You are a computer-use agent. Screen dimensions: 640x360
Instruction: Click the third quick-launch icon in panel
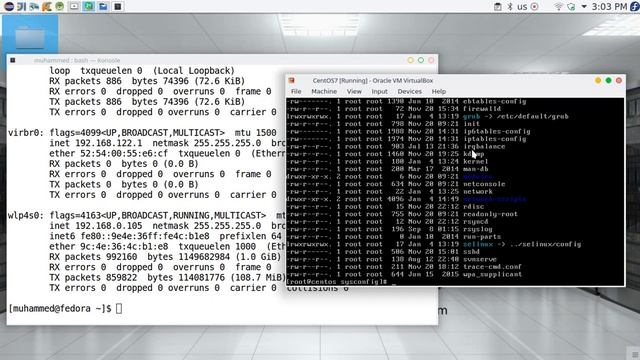(x=34, y=6)
